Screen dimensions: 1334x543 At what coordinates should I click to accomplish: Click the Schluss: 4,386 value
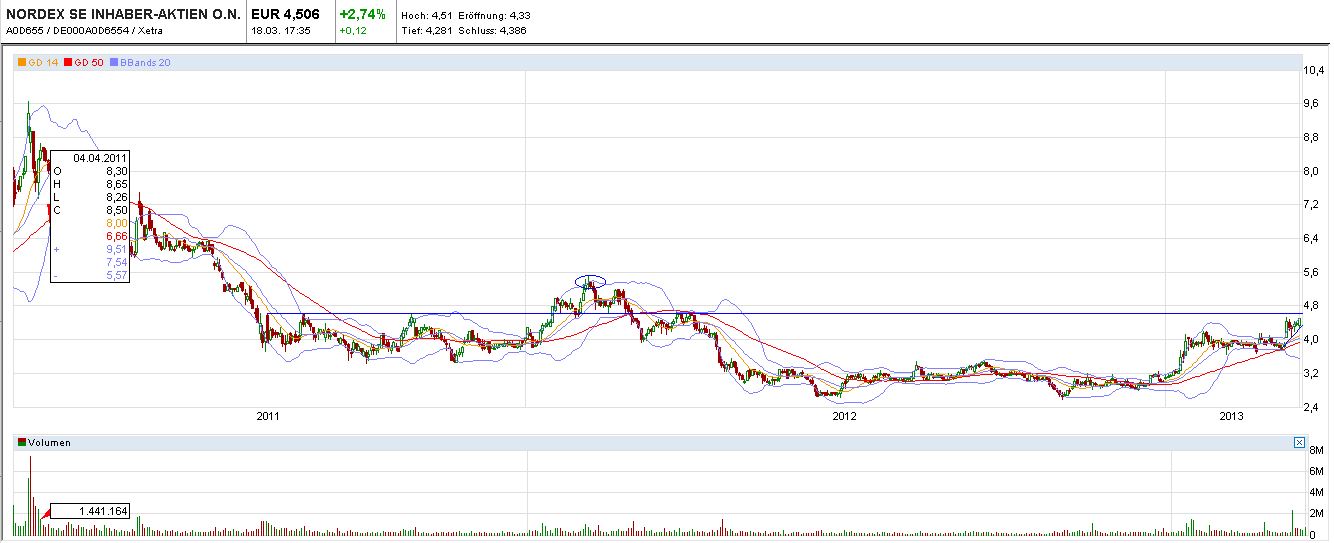point(491,30)
